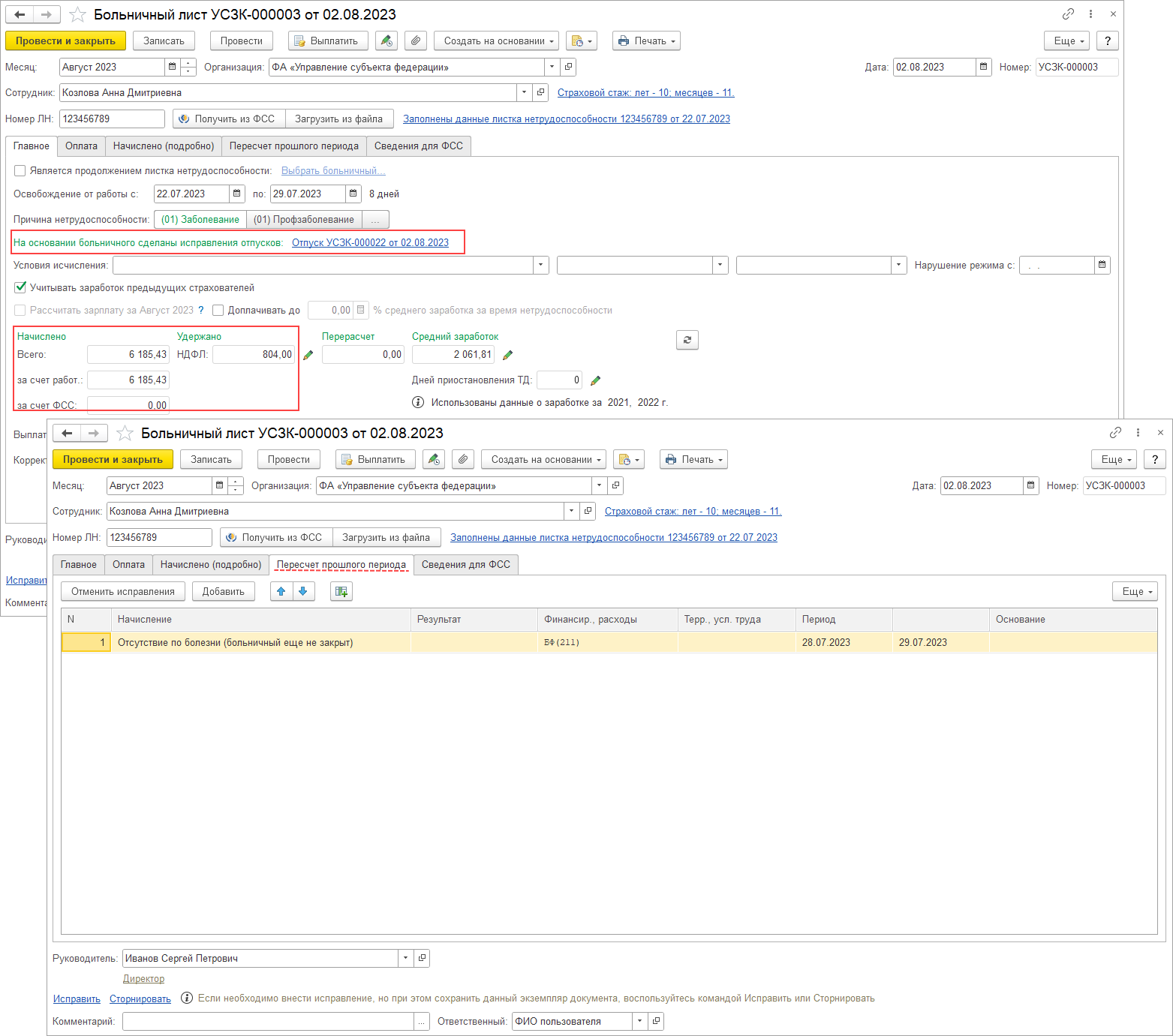1173x1036 pixels.
Task: Open Отпуск УСЗК-000022 от 02.08.2023 link
Action: (370, 242)
